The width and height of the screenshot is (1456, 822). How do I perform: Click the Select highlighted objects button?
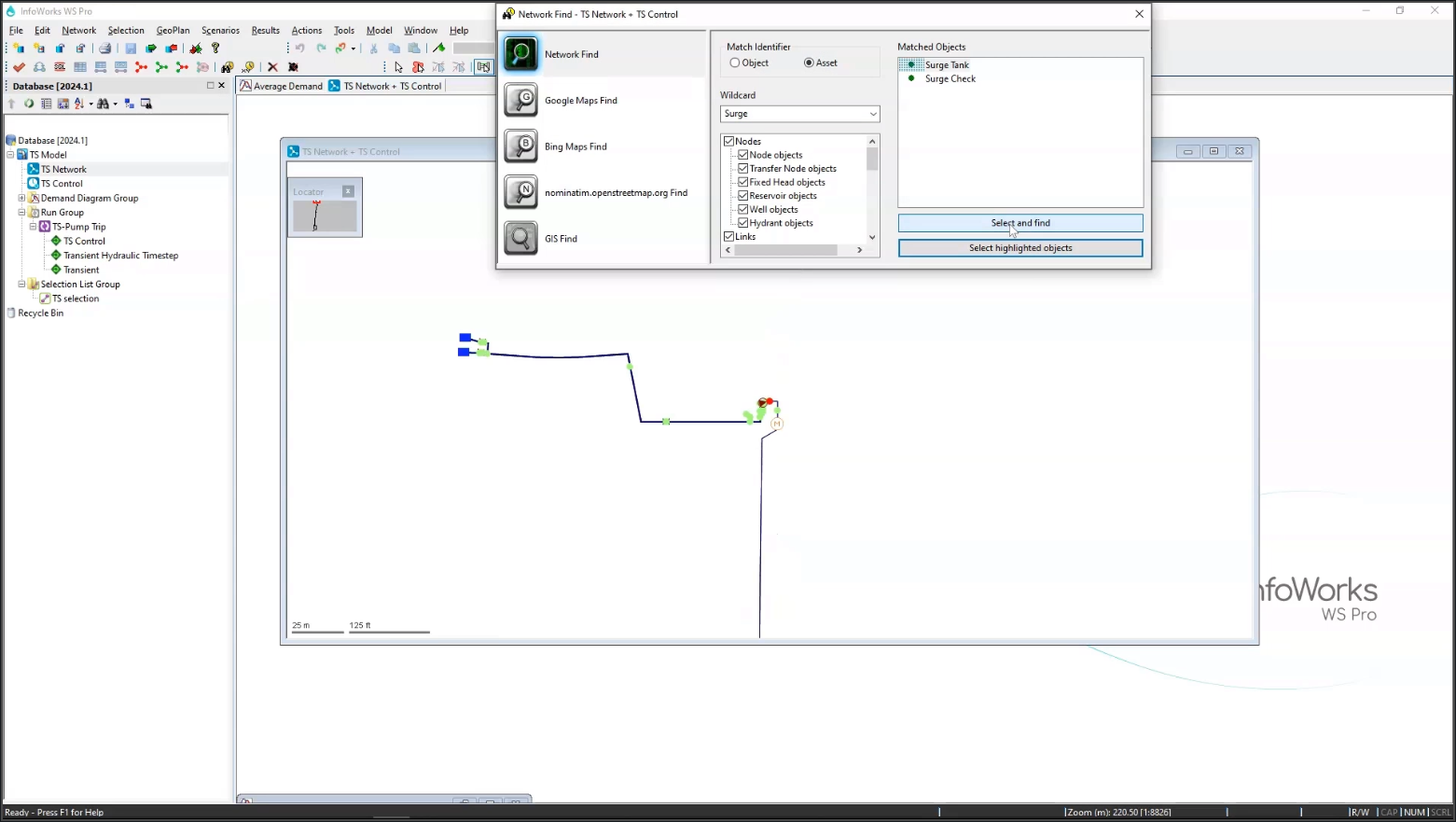(1020, 248)
